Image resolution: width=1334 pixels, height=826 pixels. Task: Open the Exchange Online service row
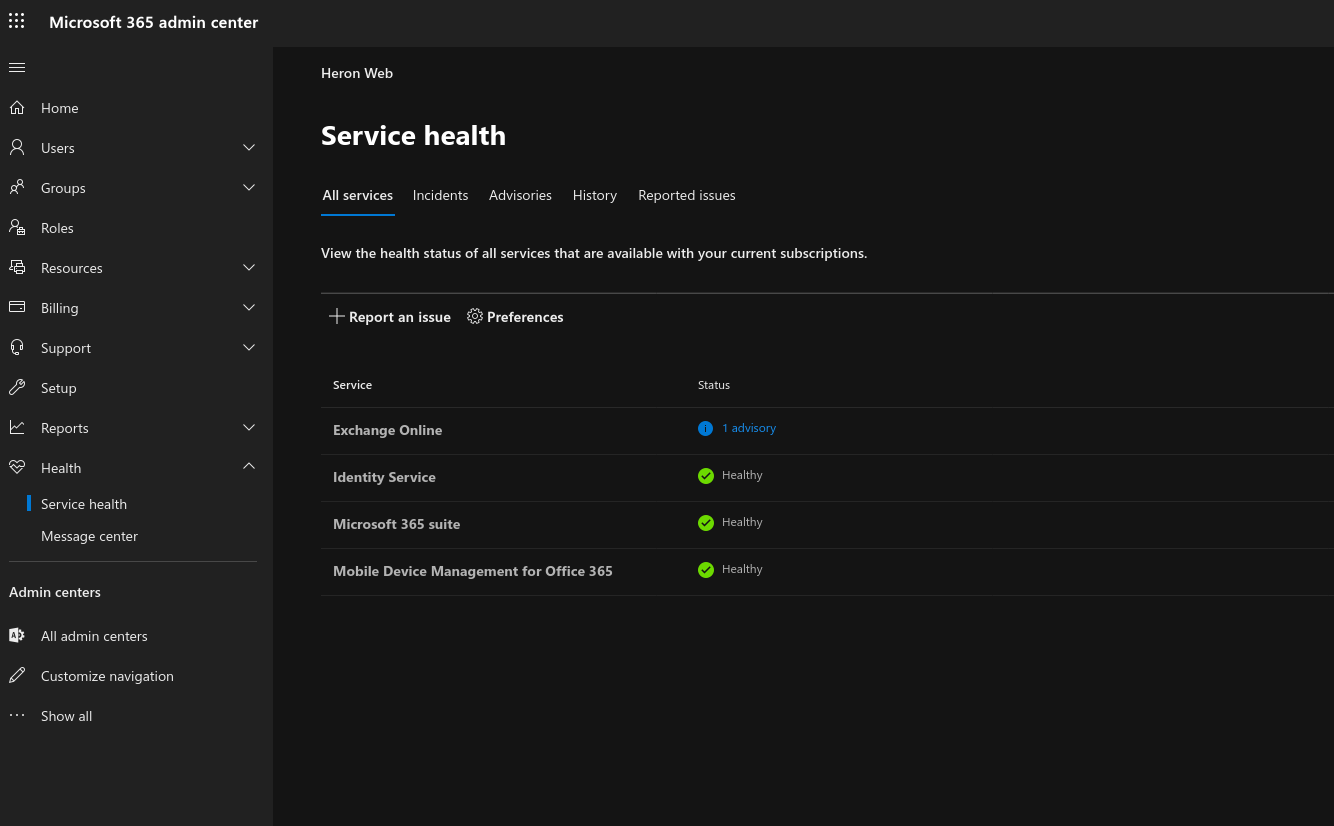[x=827, y=431]
